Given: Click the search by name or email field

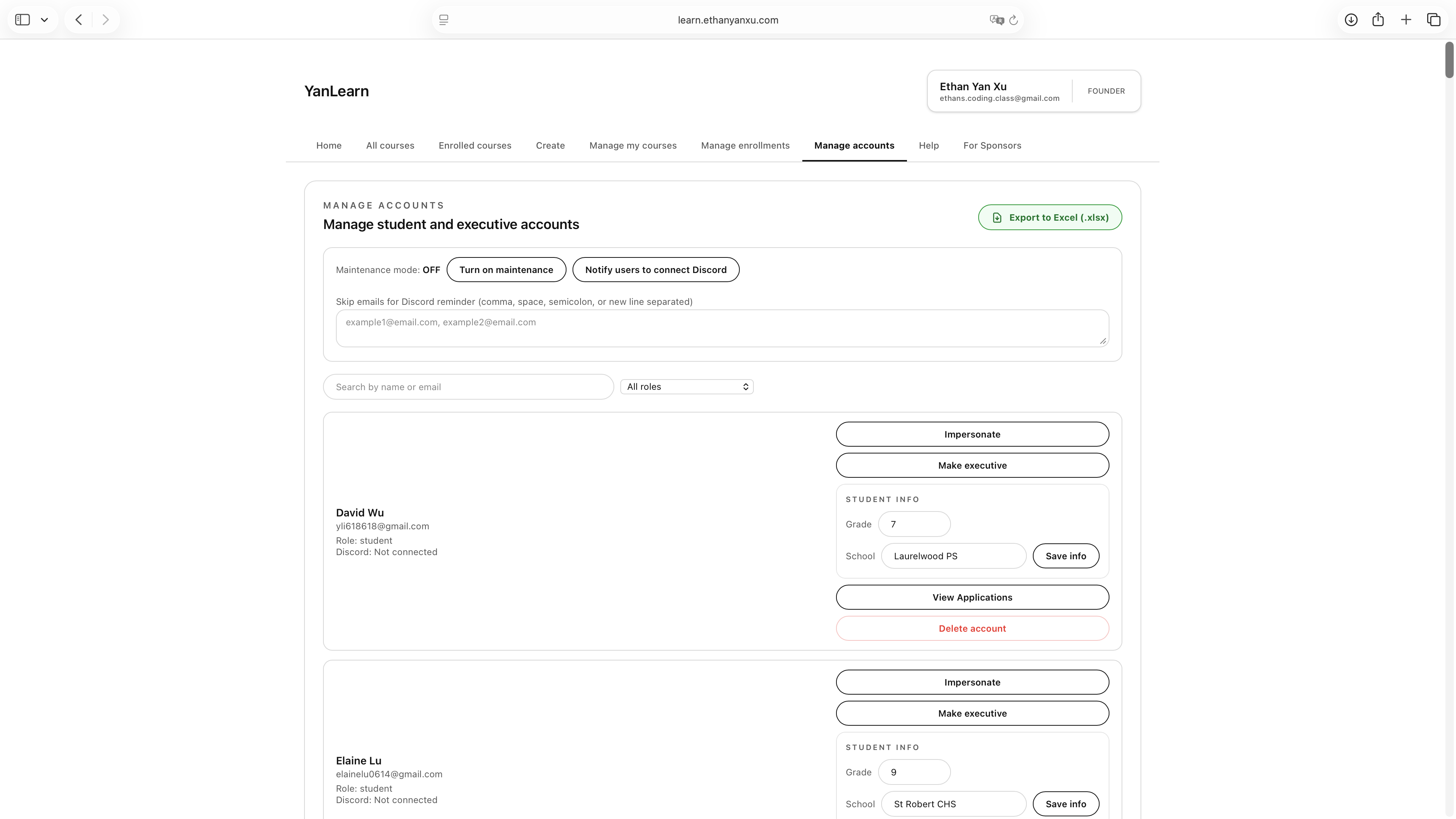Looking at the screenshot, I should coord(468,387).
